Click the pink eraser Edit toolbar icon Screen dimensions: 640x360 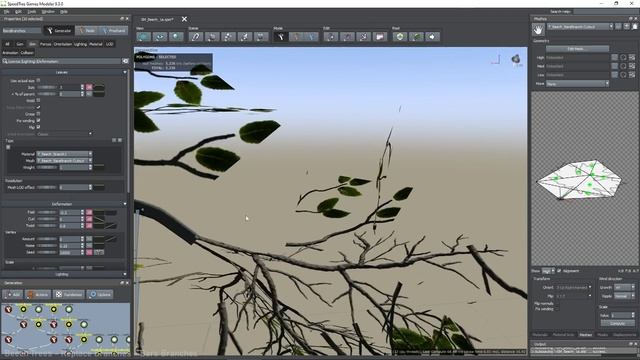380,37
